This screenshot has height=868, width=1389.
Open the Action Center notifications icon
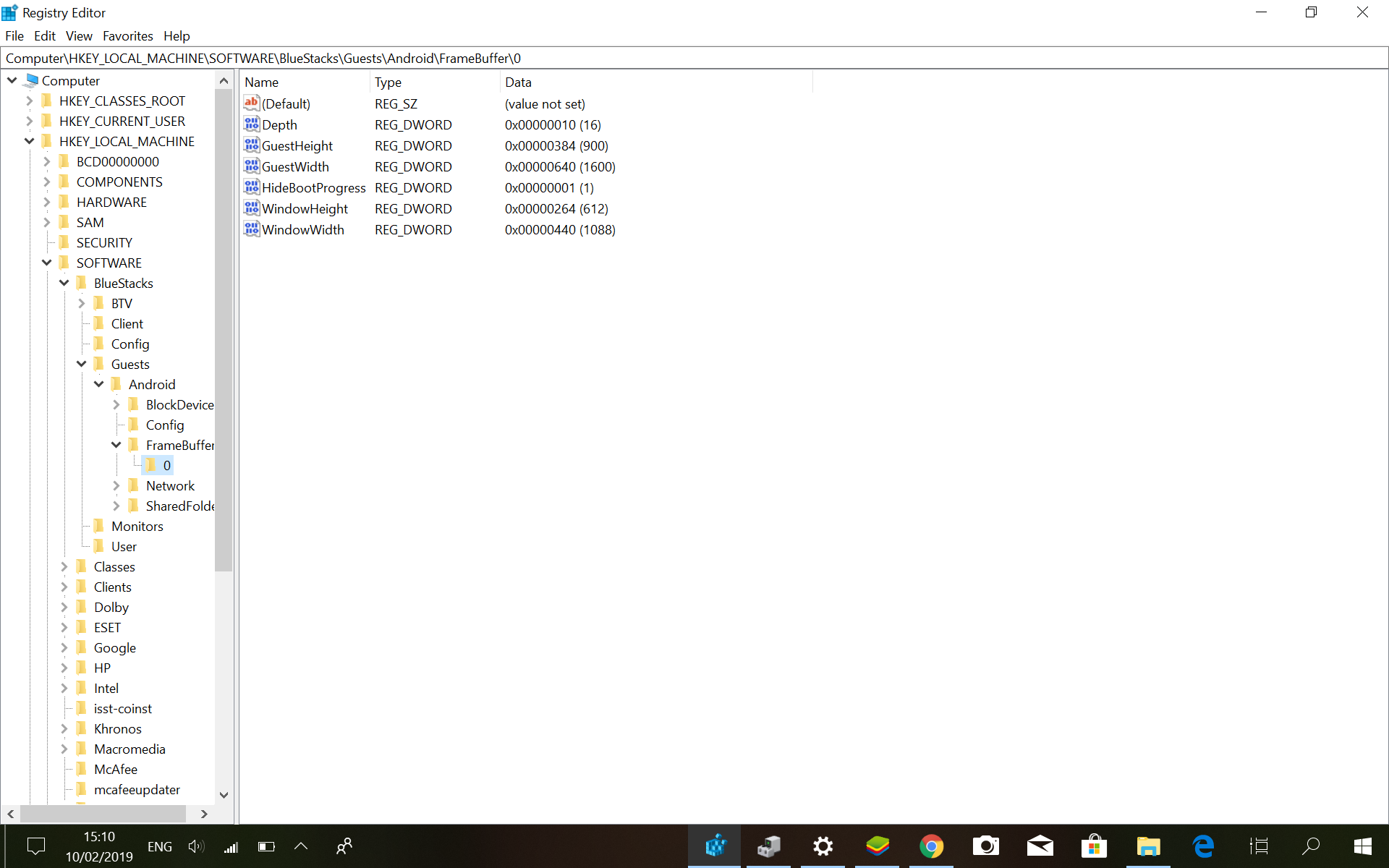[35, 846]
